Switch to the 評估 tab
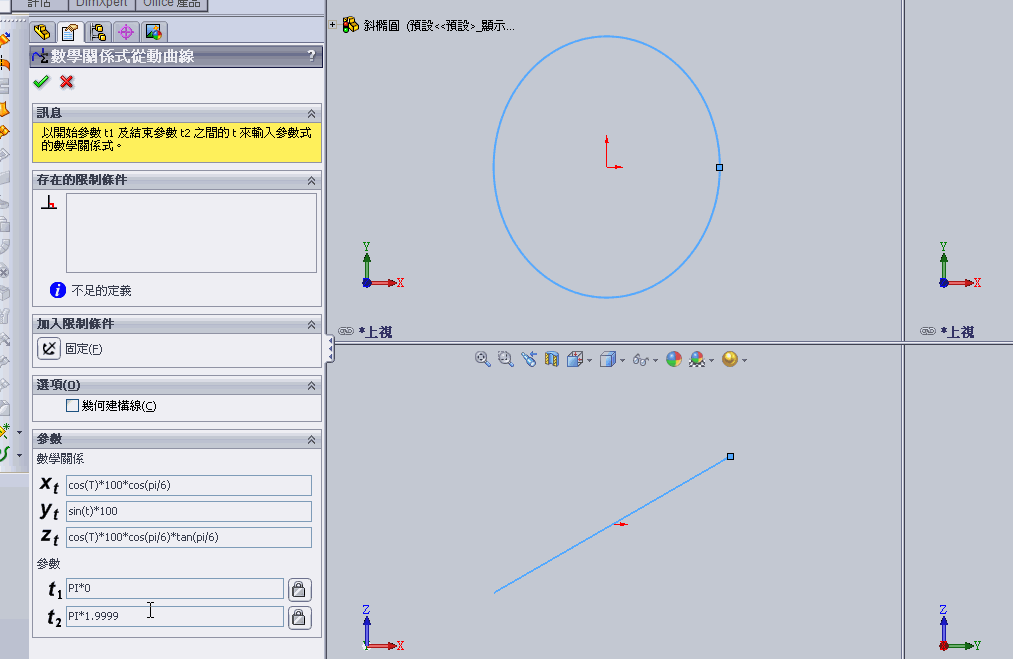Image resolution: width=1013 pixels, height=659 pixels. click(39, 4)
